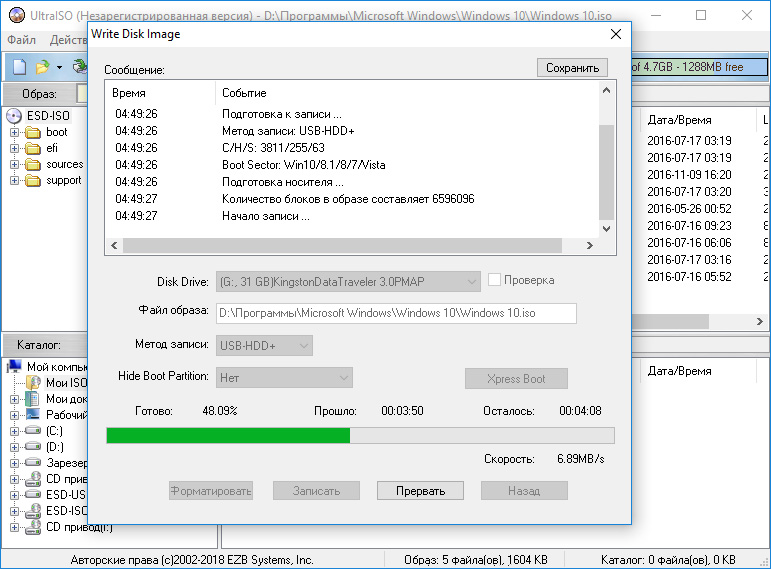Click the disc capacity bar showing 1288MB free
771x569 pixels.
699,67
